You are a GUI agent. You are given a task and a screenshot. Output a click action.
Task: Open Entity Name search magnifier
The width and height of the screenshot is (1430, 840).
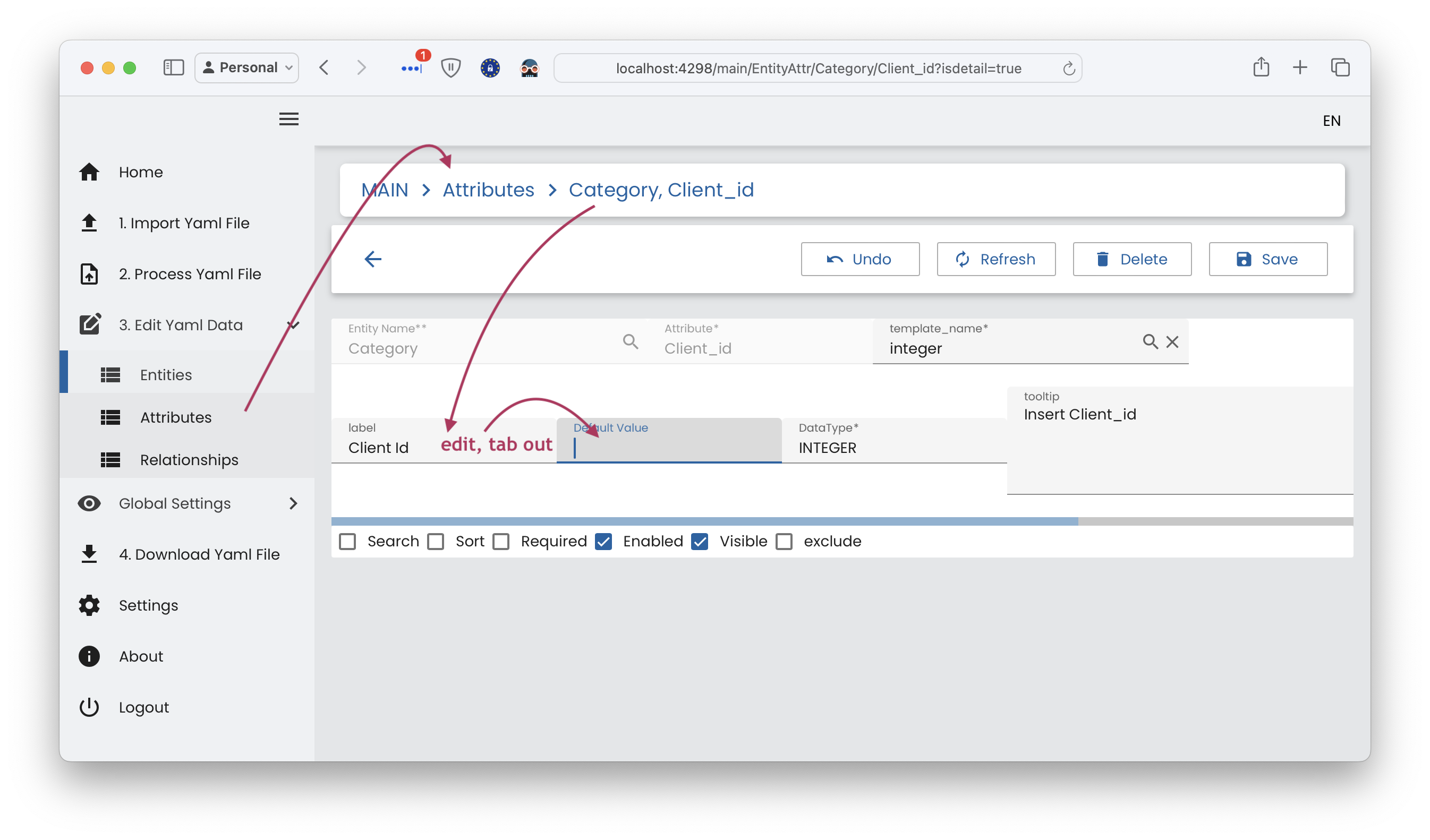(631, 341)
